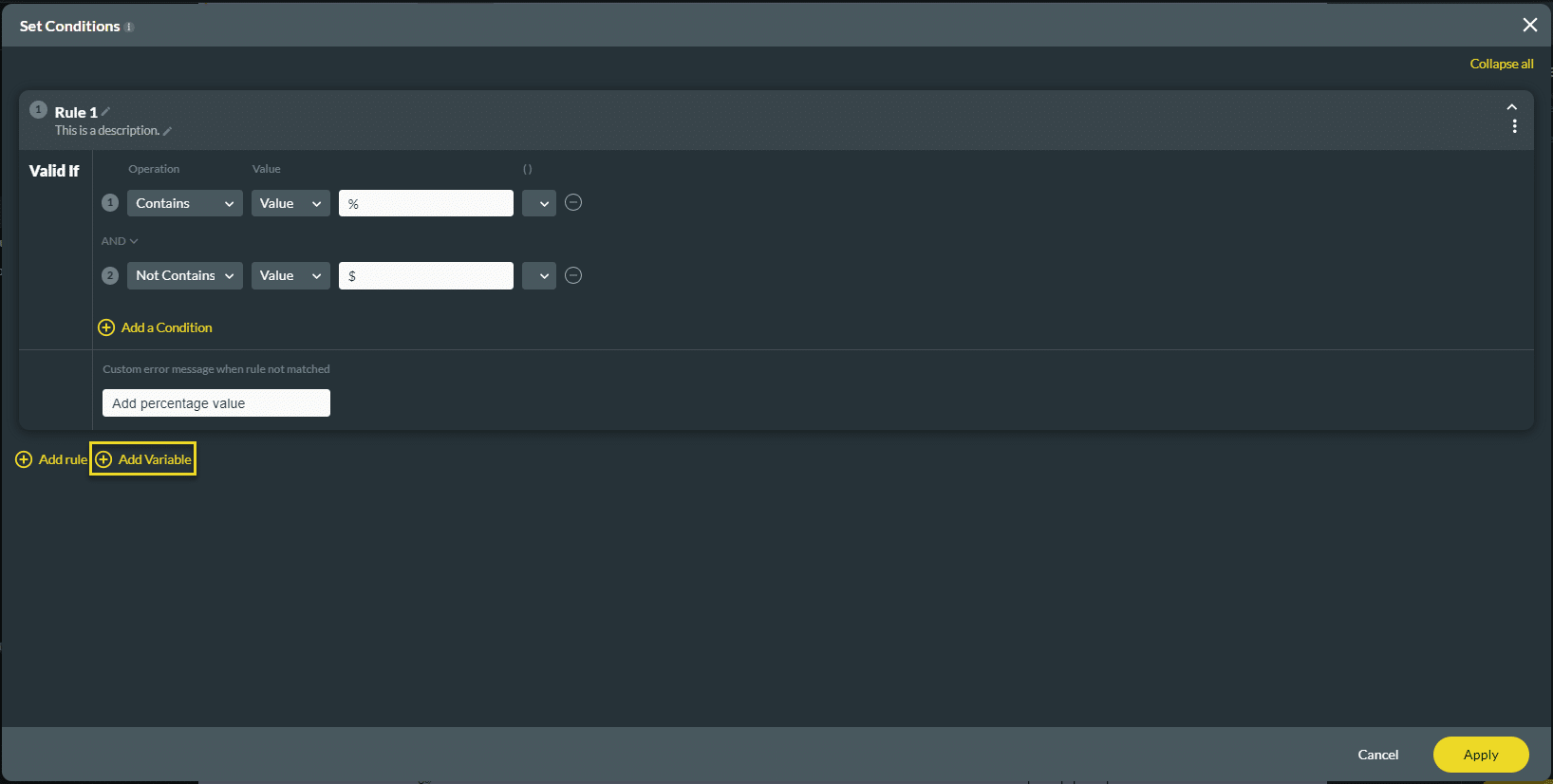
Task: Remove the Not Contains condition via minus icon
Action: [572, 275]
